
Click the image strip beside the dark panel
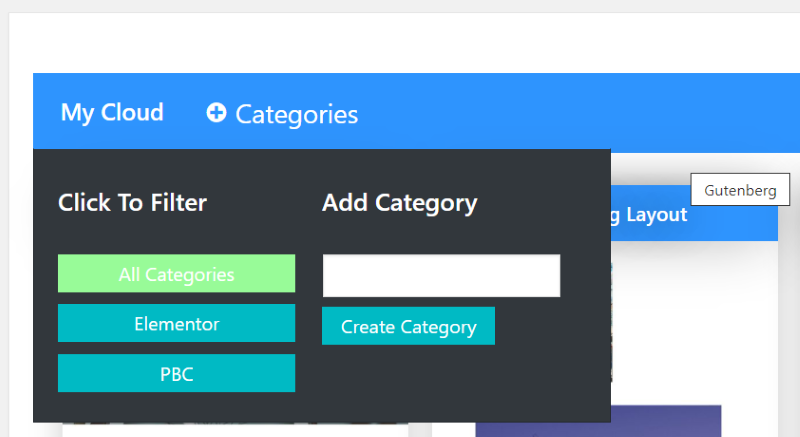(x=612, y=322)
